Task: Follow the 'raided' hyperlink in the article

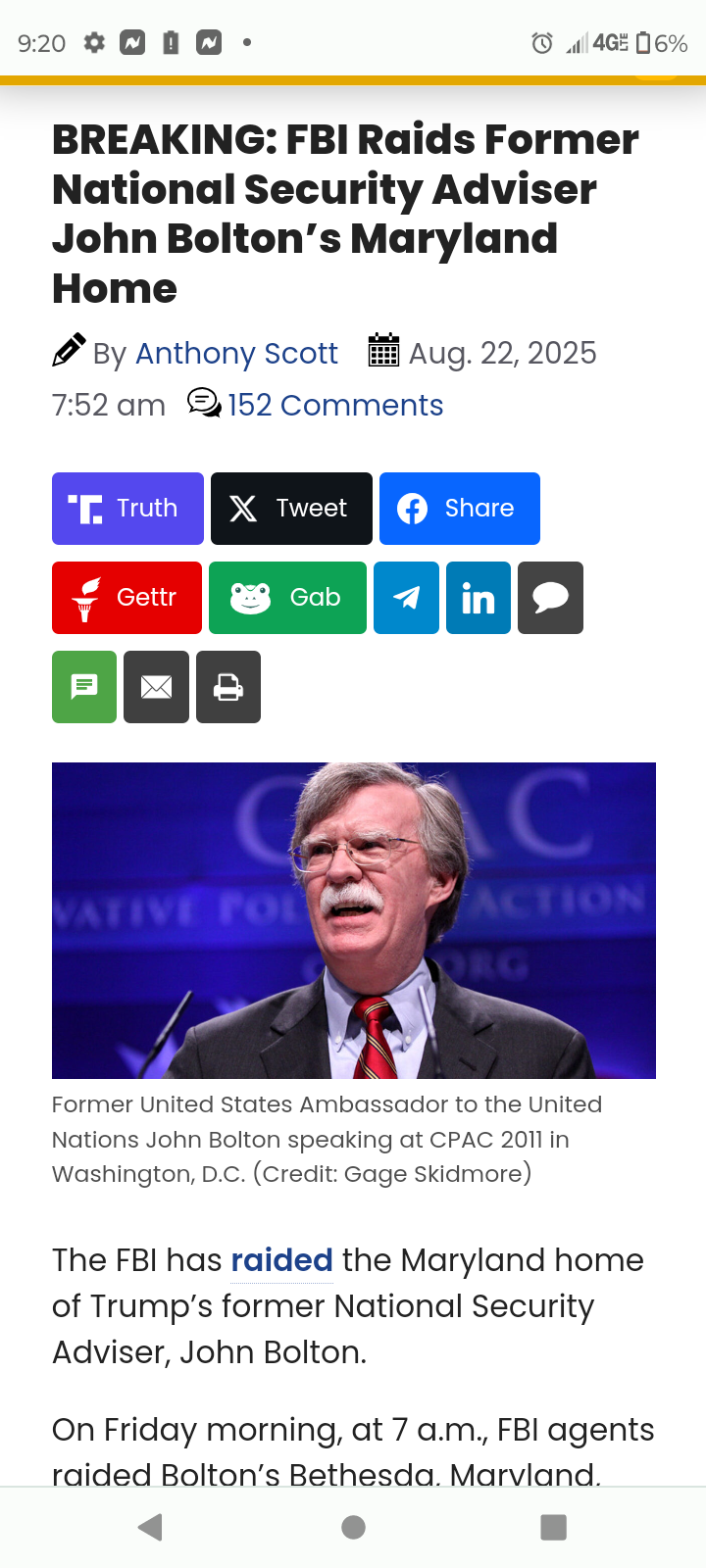Action: click(282, 1260)
